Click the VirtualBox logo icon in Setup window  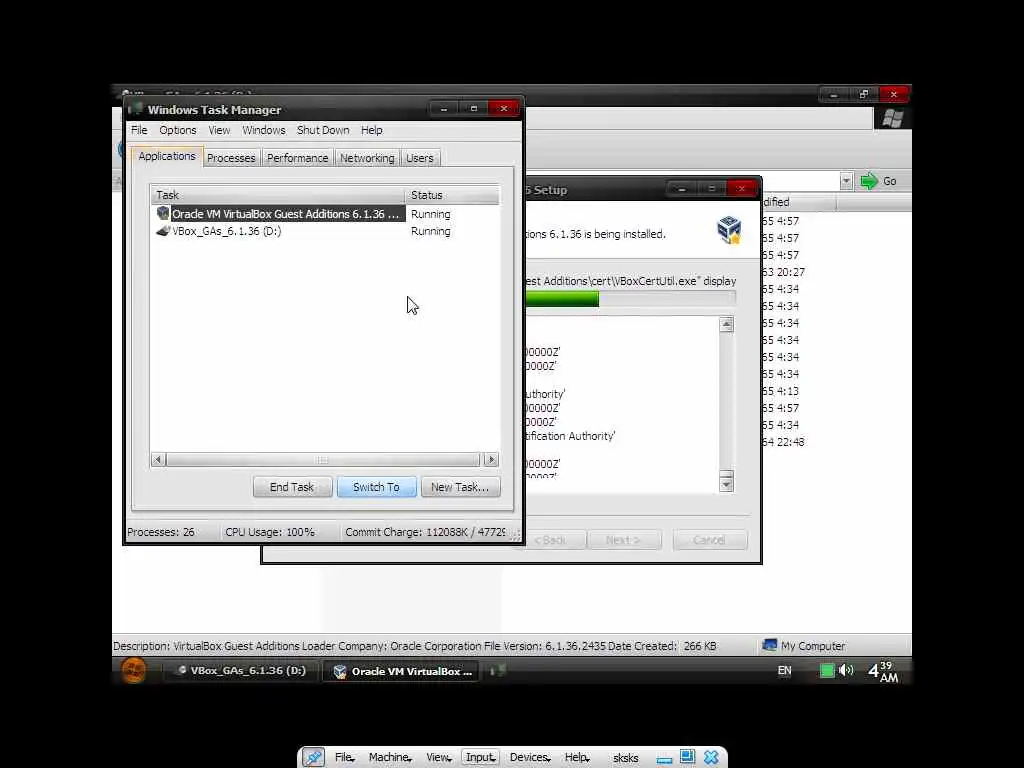[729, 230]
